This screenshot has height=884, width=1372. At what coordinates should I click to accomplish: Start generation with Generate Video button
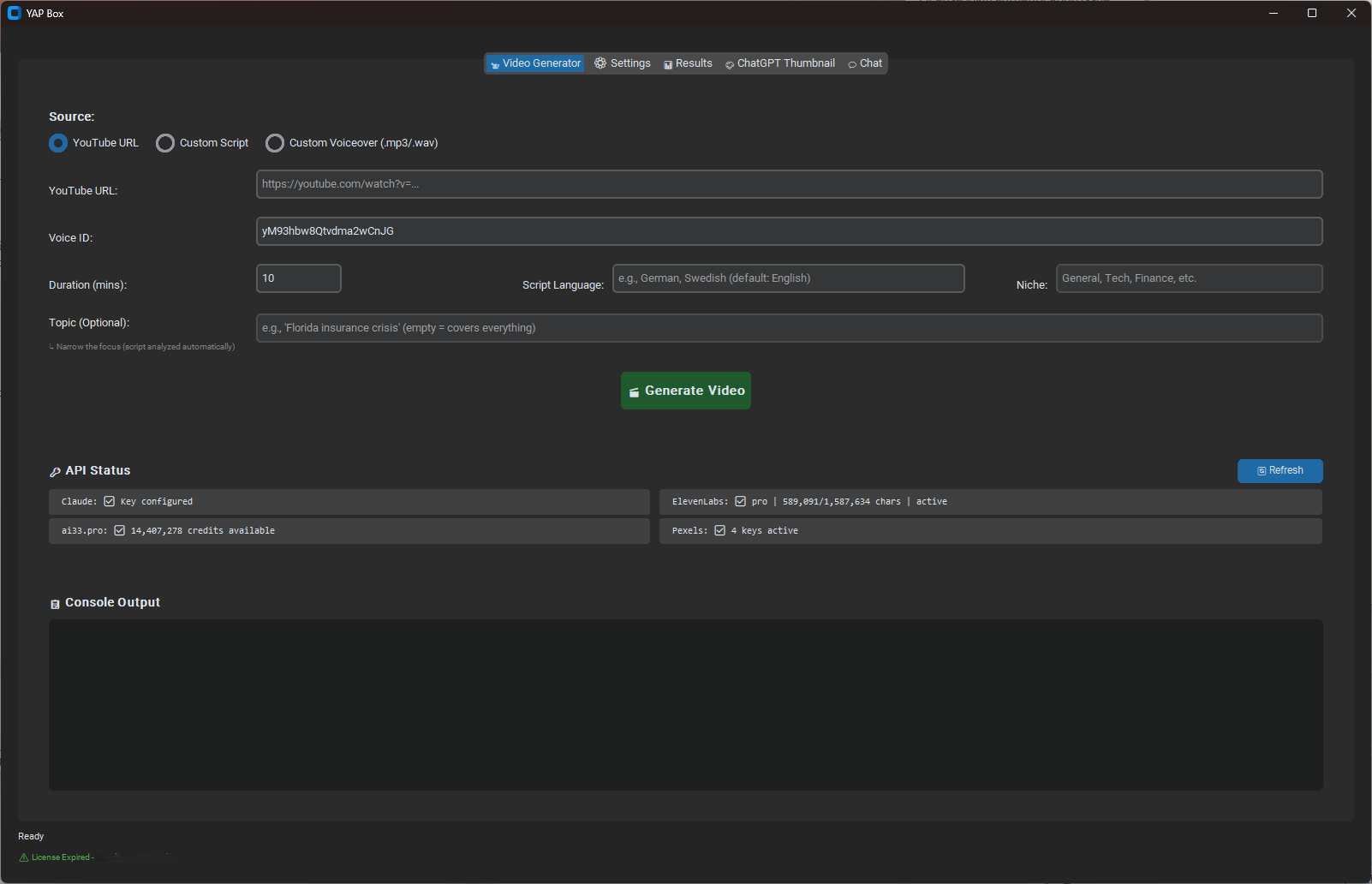[x=686, y=391]
